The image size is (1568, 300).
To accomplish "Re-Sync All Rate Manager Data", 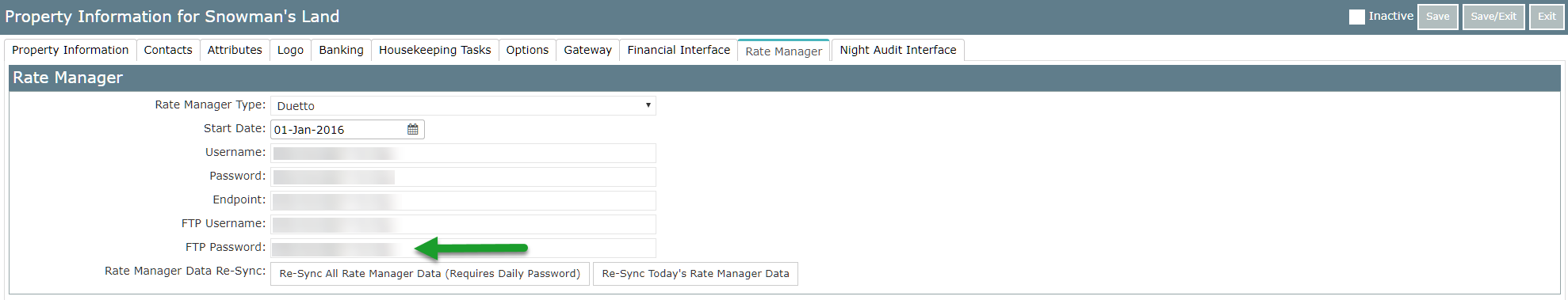I will point(430,274).
